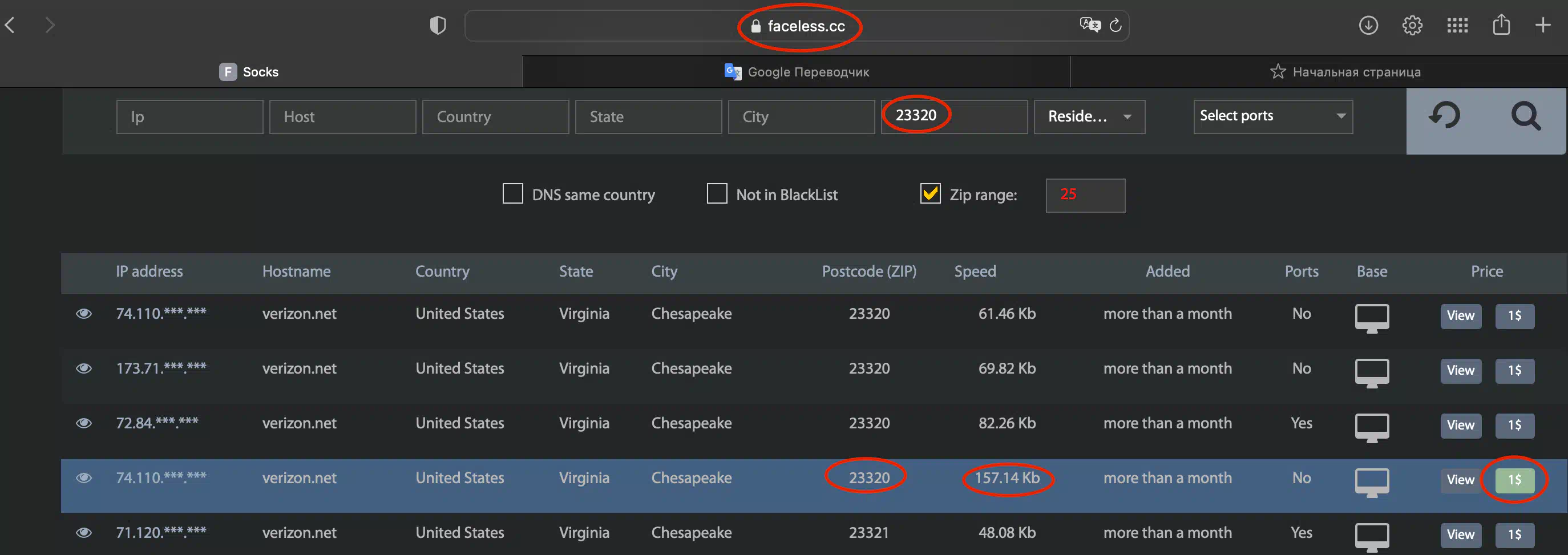
Task: Click the share icon in toolbar
Action: click(1501, 25)
